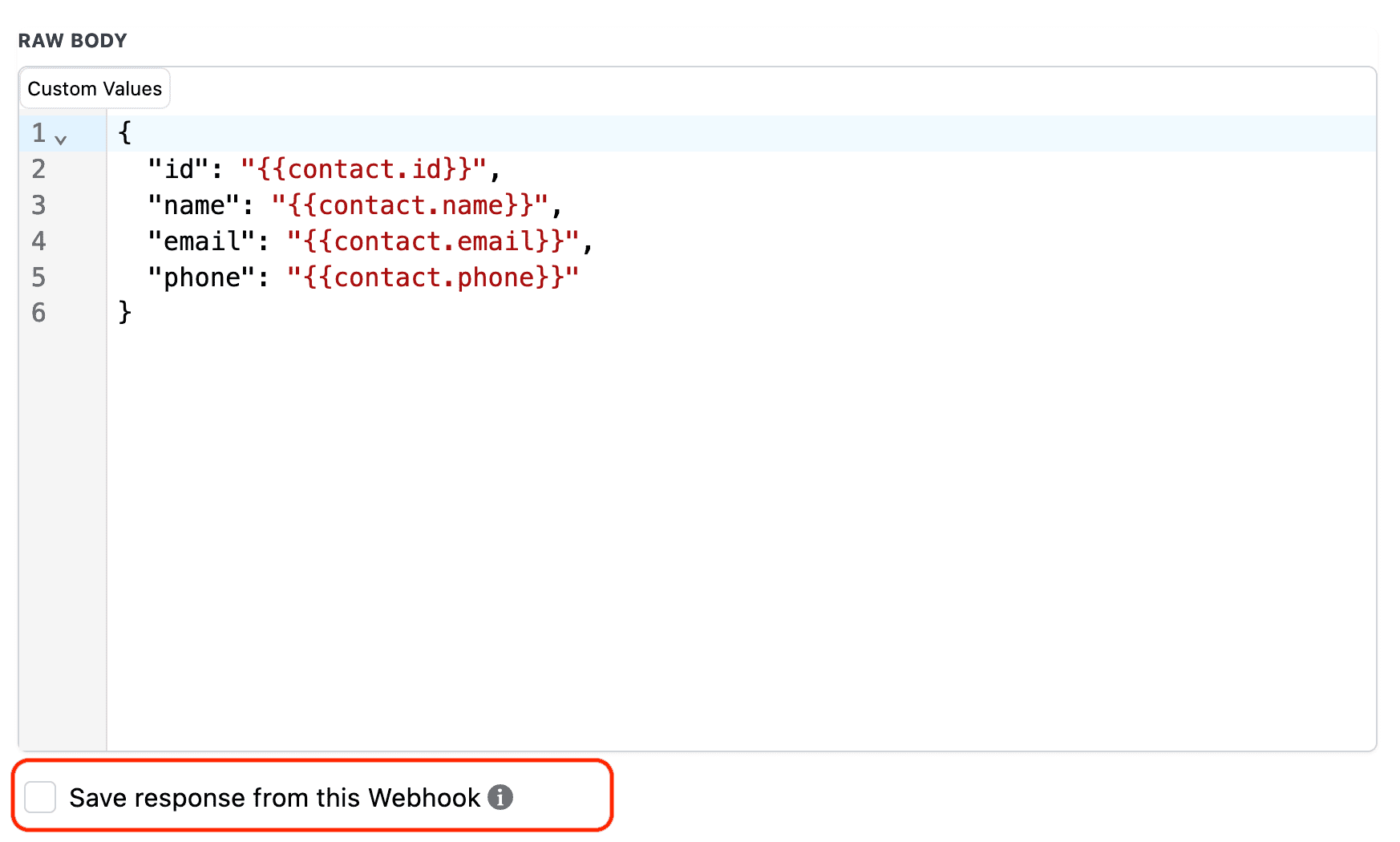The height and width of the screenshot is (842, 1400).
Task: Select line number 3 in the gutter
Action: pos(38,205)
